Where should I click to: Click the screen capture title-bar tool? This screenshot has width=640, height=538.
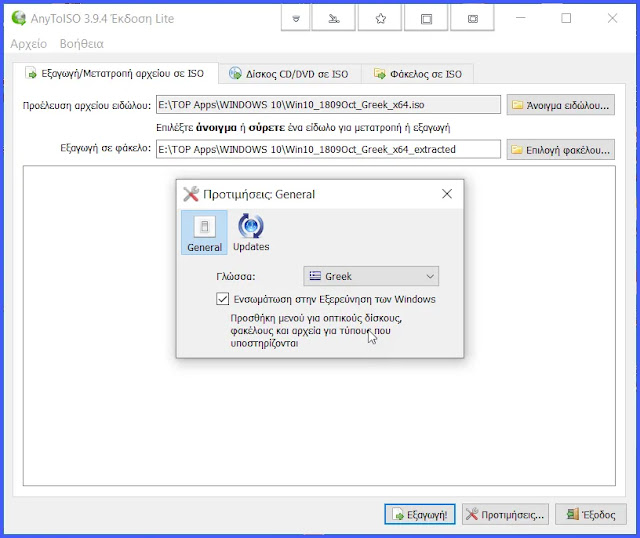472,19
